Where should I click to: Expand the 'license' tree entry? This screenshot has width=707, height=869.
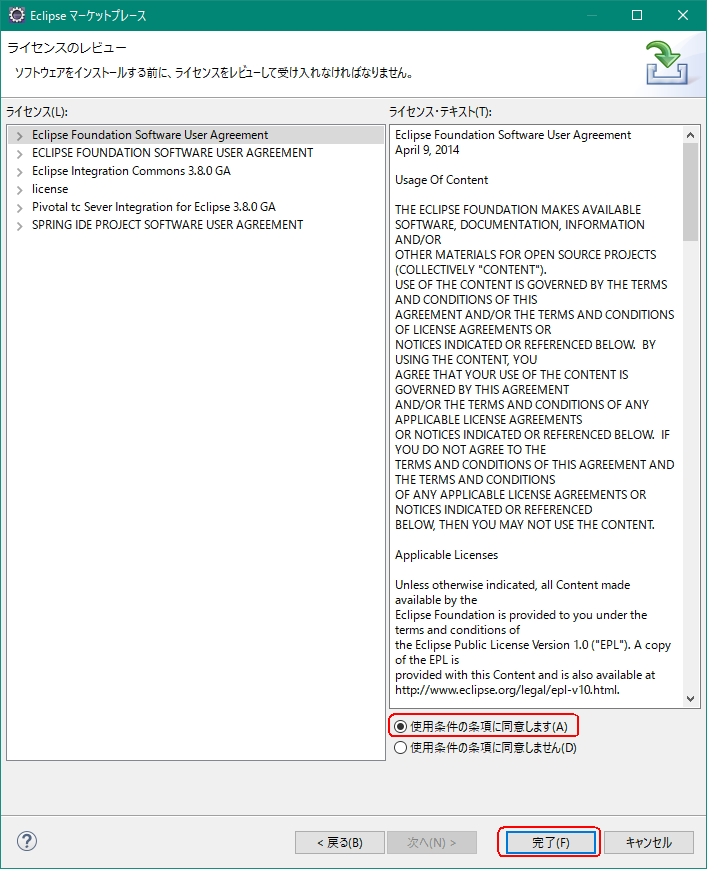[x=19, y=190]
